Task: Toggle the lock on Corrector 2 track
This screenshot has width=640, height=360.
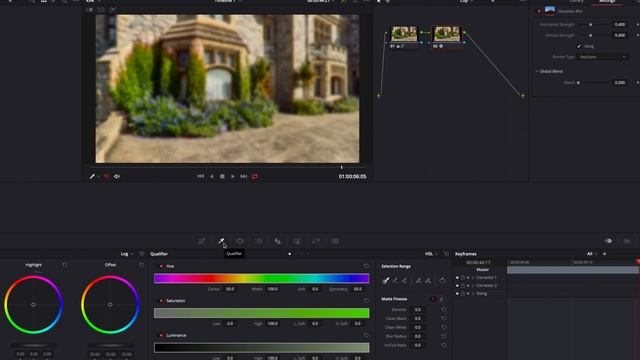Action: coord(462,286)
